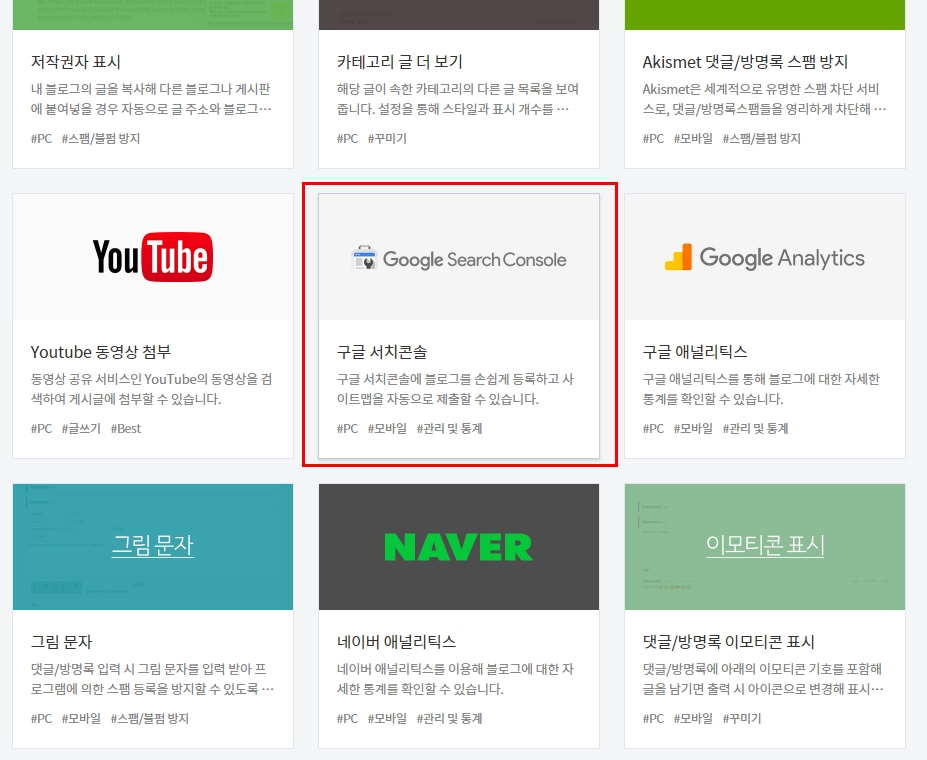
Task: Click the 구글 서치콘솔 description text
Action: coord(455,389)
